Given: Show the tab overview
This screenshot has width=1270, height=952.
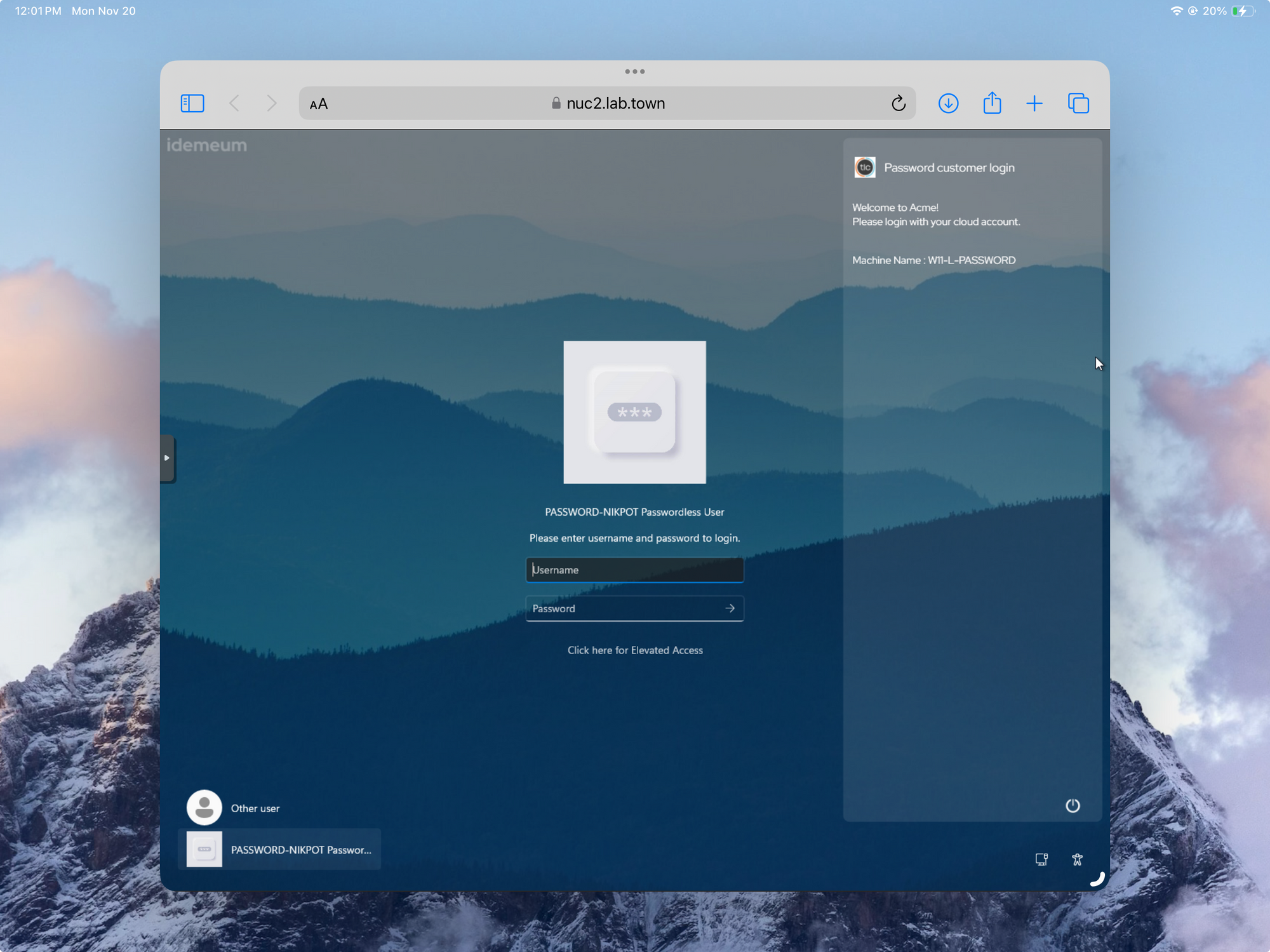Looking at the screenshot, I should pos(1078,103).
